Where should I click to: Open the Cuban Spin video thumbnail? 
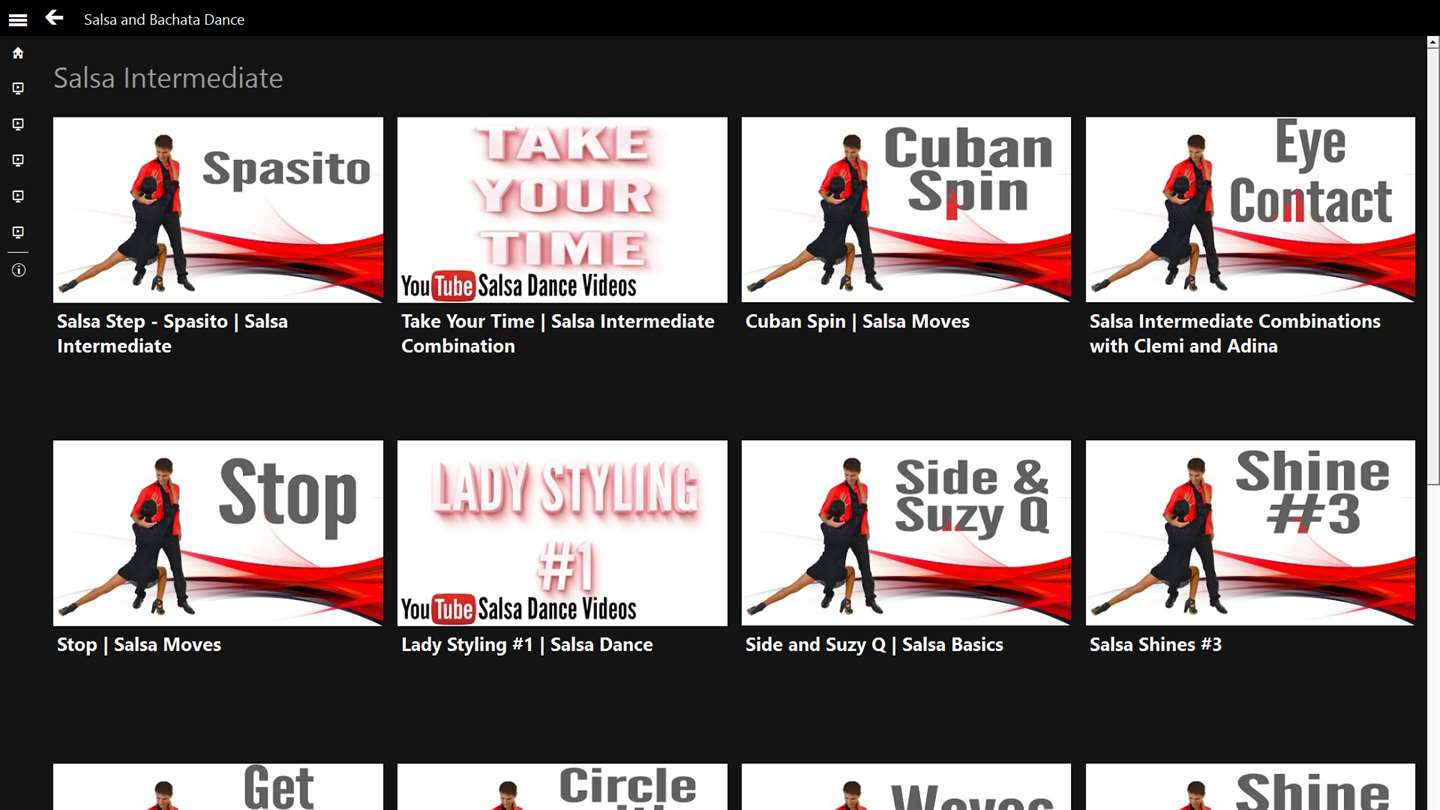coord(906,210)
